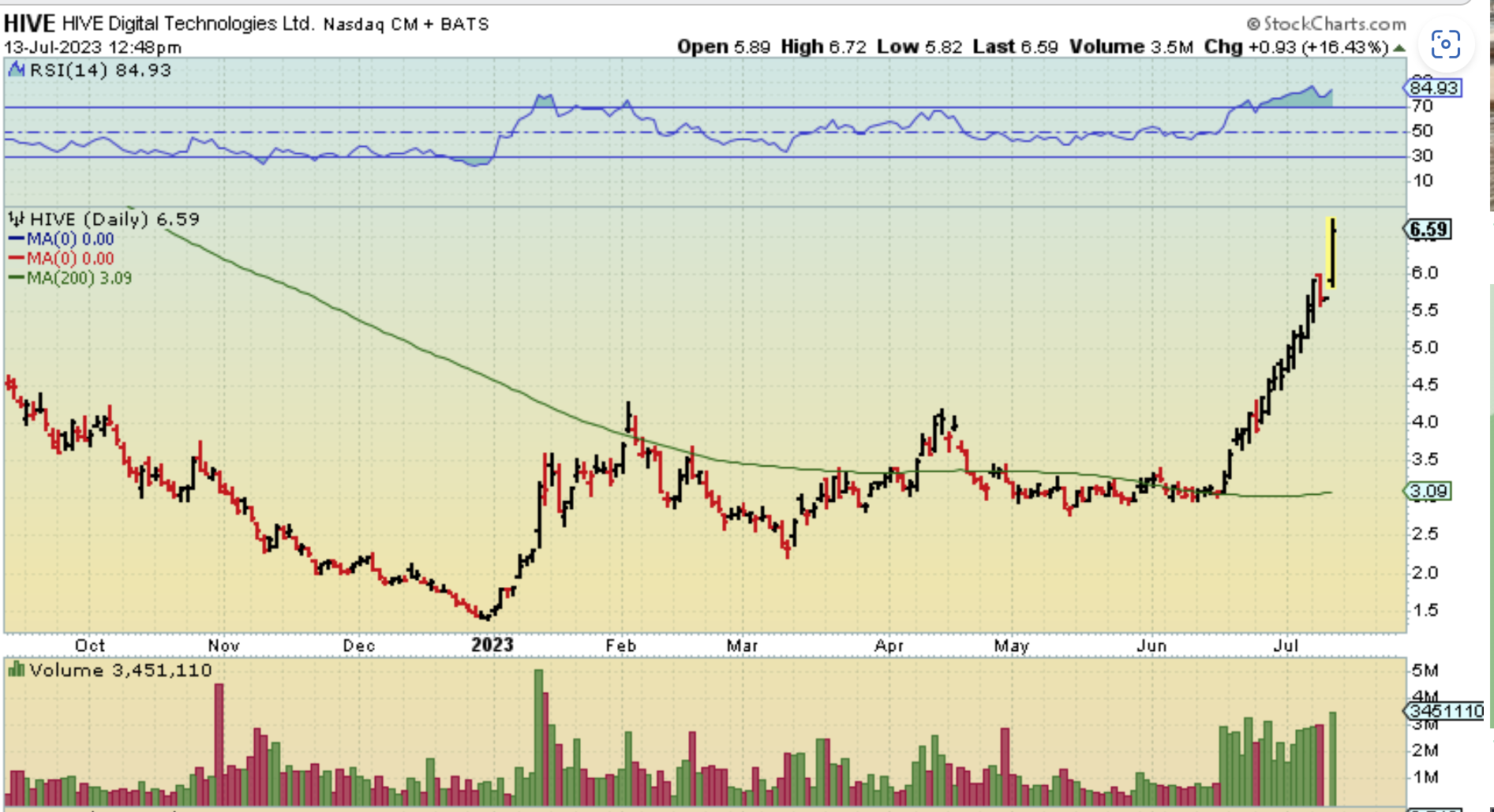
Task: Click the Nov label on the date axis
Action: pyautogui.click(x=224, y=645)
